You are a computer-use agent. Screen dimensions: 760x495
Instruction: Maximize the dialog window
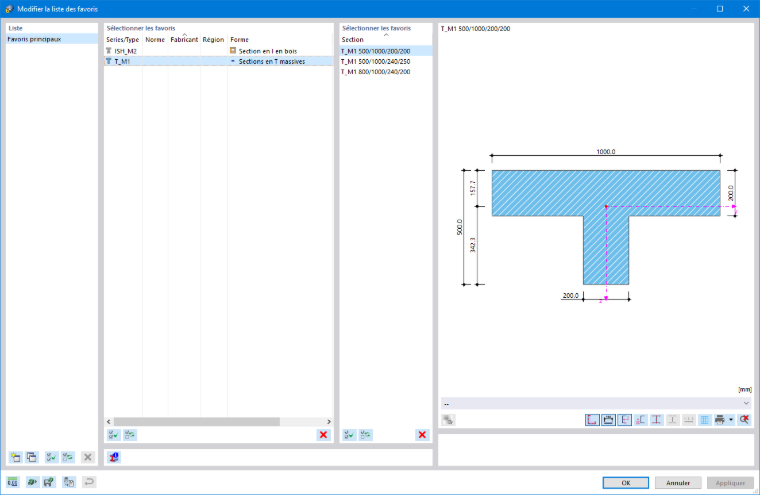coord(720,9)
